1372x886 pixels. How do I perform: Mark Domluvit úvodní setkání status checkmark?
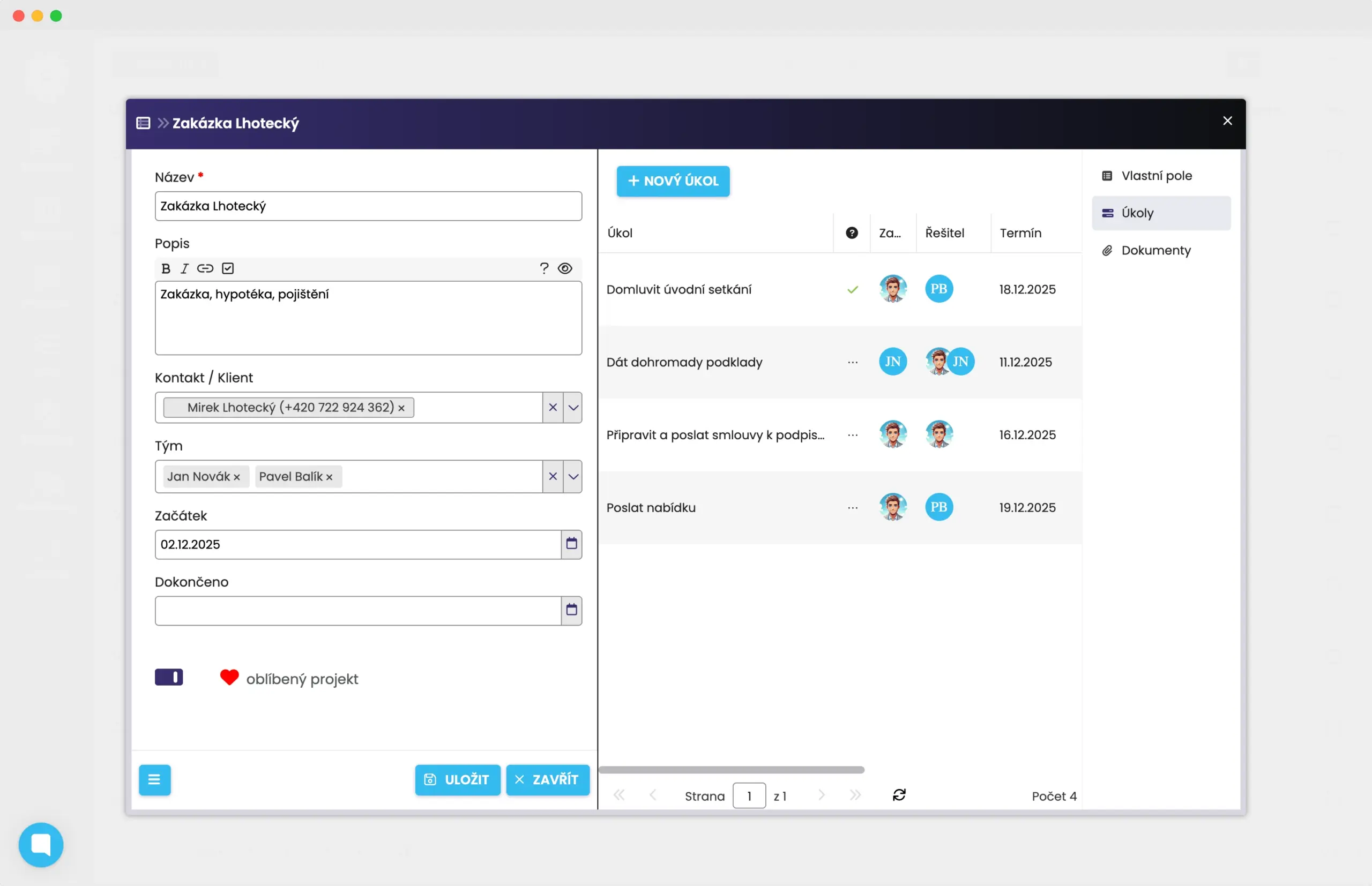point(852,289)
